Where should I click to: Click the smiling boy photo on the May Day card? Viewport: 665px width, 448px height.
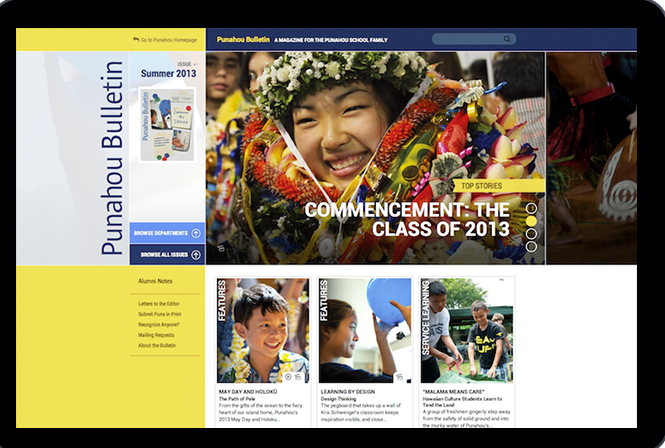tap(263, 330)
